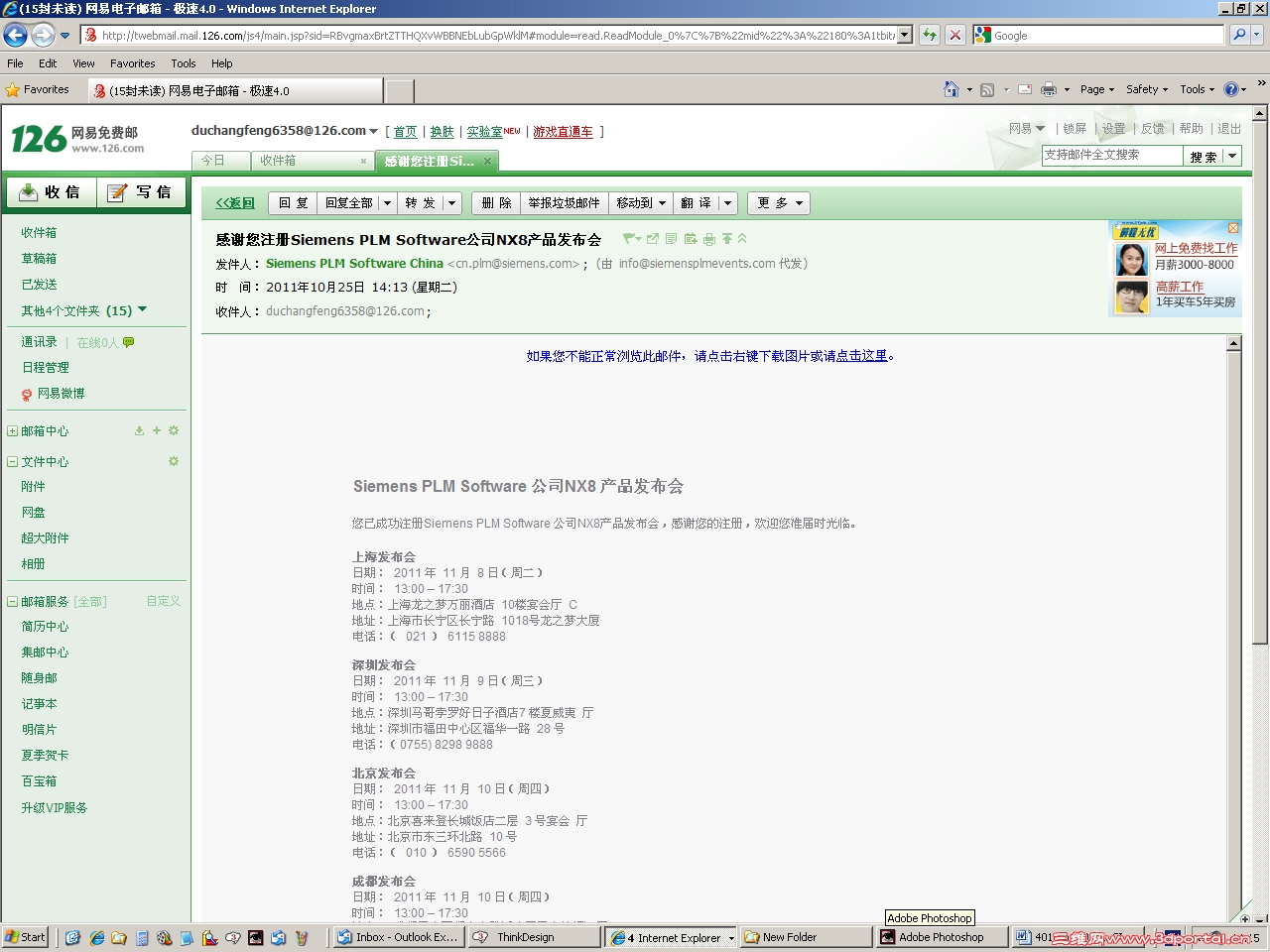Image resolution: width=1270 pixels, height=952 pixels.
Task: Open the Tools menu in the menu bar
Action: point(184,63)
